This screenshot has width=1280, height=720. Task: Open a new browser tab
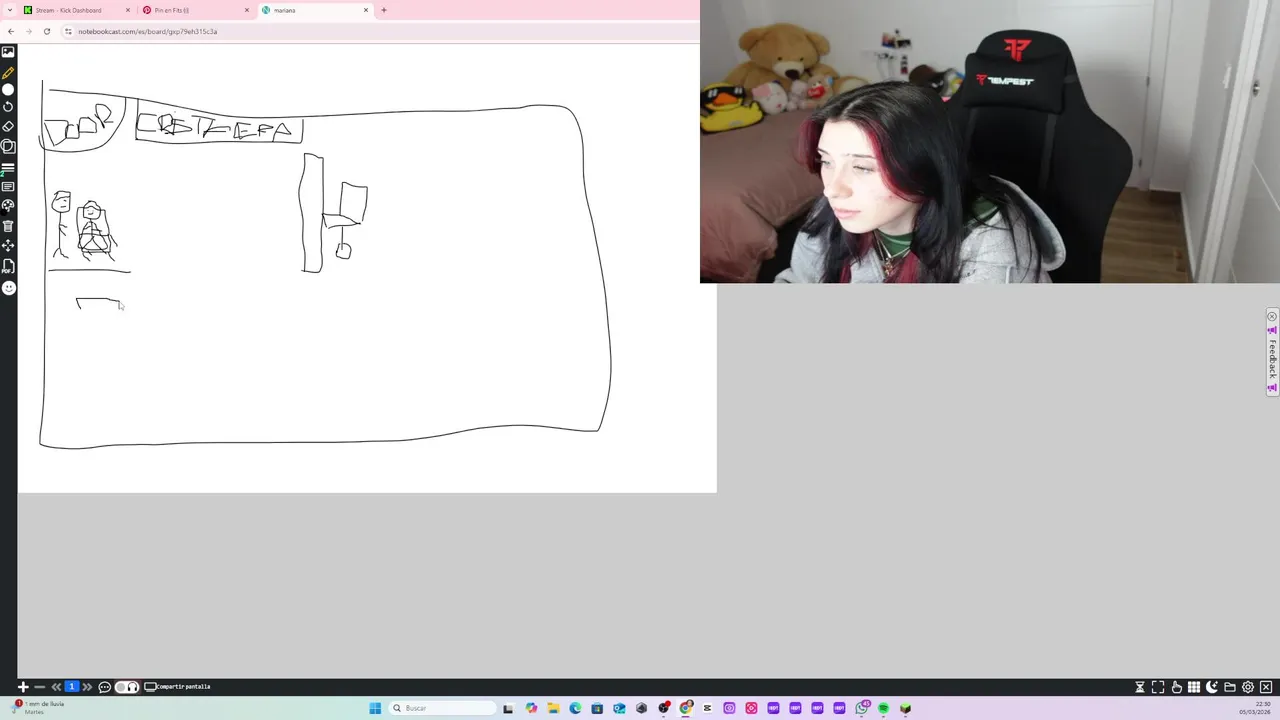[384, 10]
